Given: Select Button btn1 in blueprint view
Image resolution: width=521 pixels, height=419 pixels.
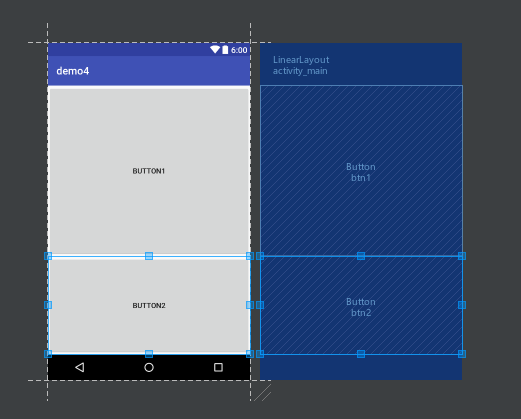Looking at the screenshot, I should (x=361, y=171).
